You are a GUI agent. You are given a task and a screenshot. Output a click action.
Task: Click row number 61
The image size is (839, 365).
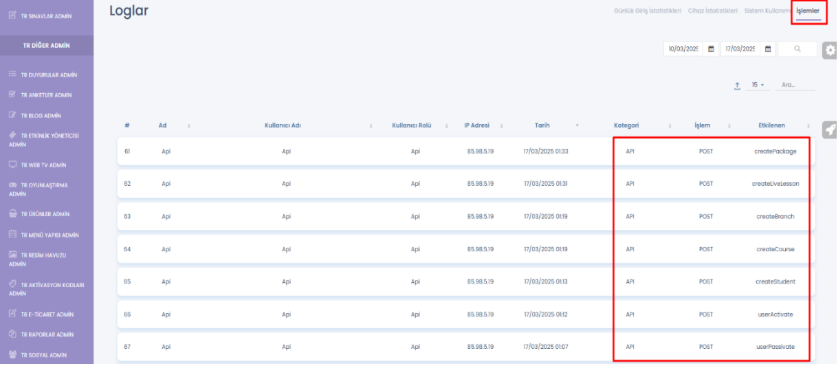pos(127,151)
